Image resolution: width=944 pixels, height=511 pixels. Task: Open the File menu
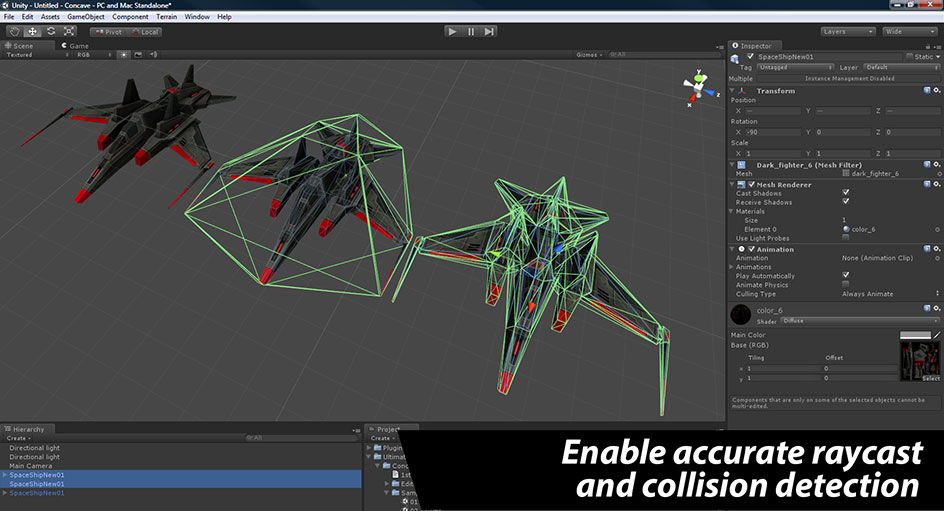click(9, 17)
